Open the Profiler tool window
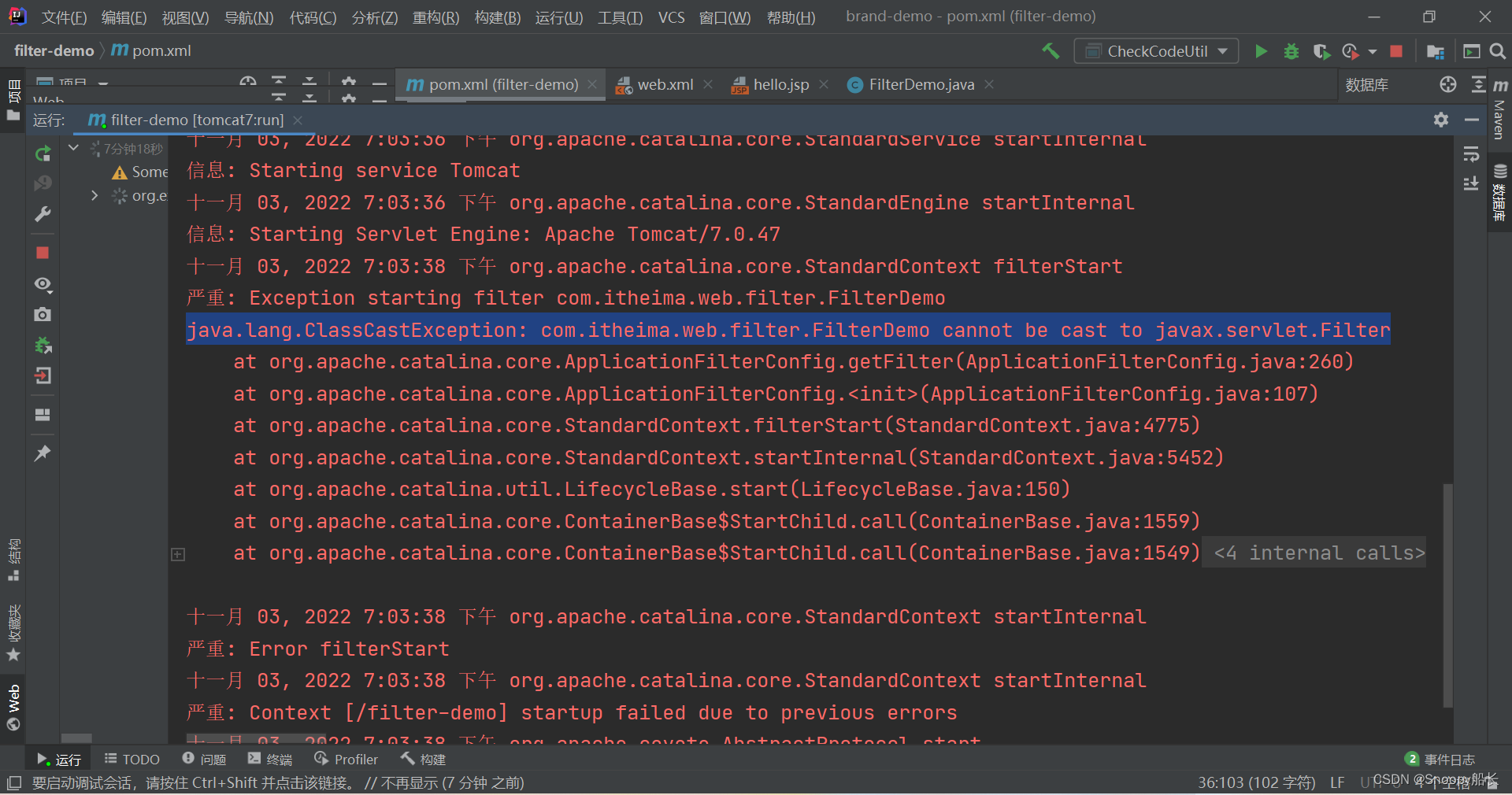The image size is (1512, 795). click(x=346, y=759)
